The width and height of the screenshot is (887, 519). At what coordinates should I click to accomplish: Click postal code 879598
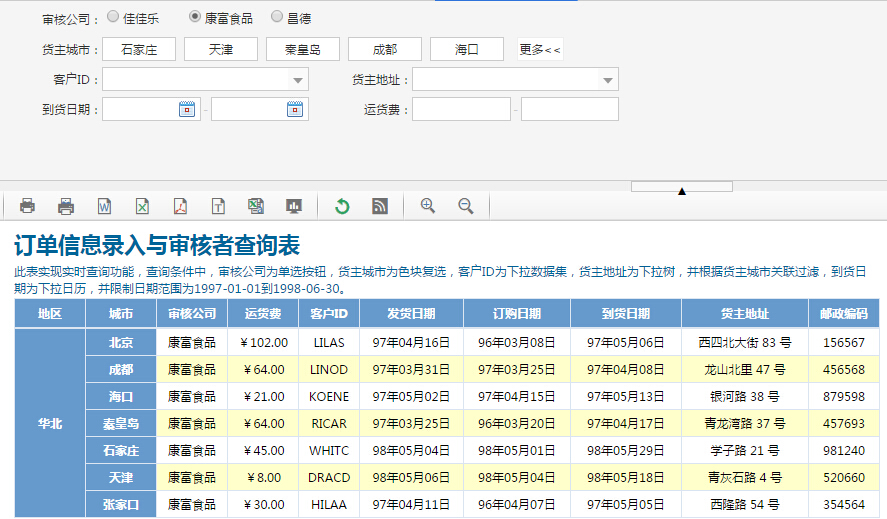tap(844, 397)
